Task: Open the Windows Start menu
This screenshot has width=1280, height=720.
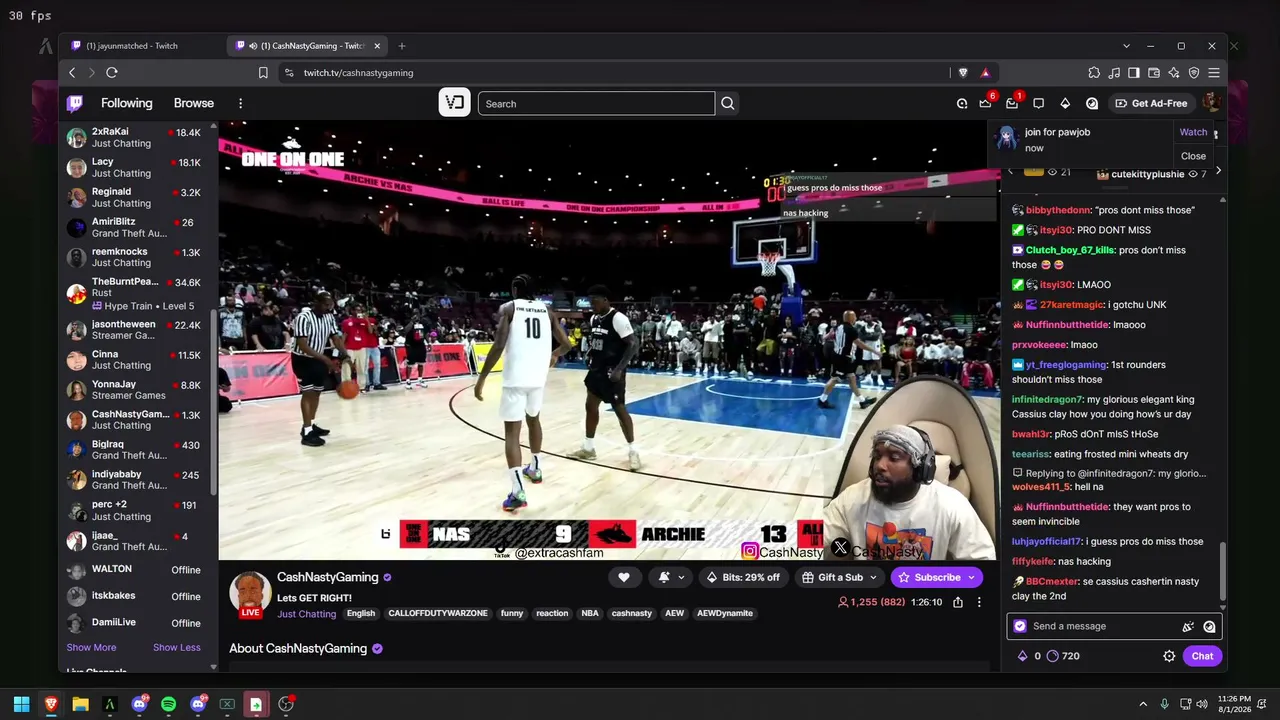Action: (x=21, y=704)
